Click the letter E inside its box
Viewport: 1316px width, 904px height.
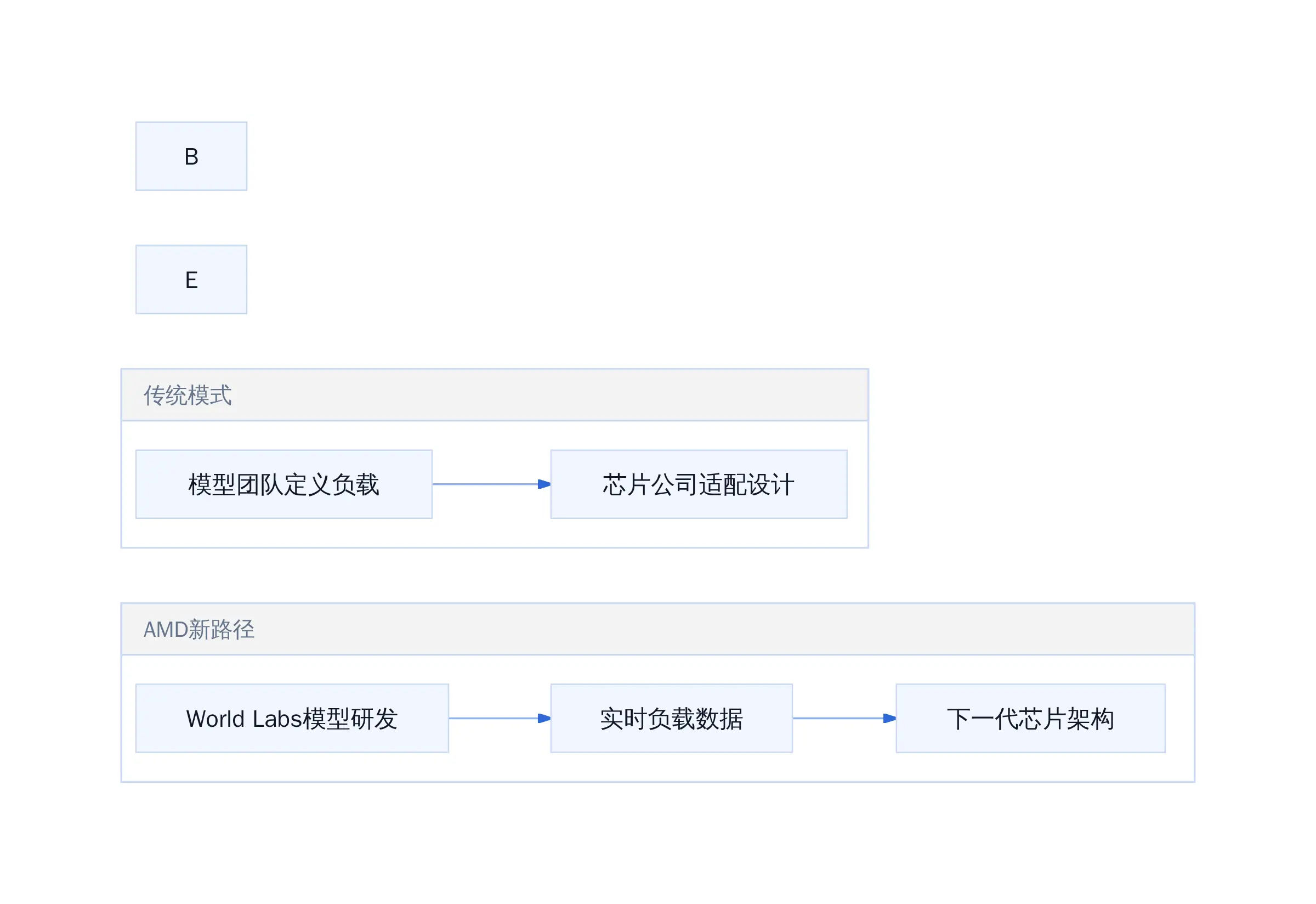click(x=191, y=280)
